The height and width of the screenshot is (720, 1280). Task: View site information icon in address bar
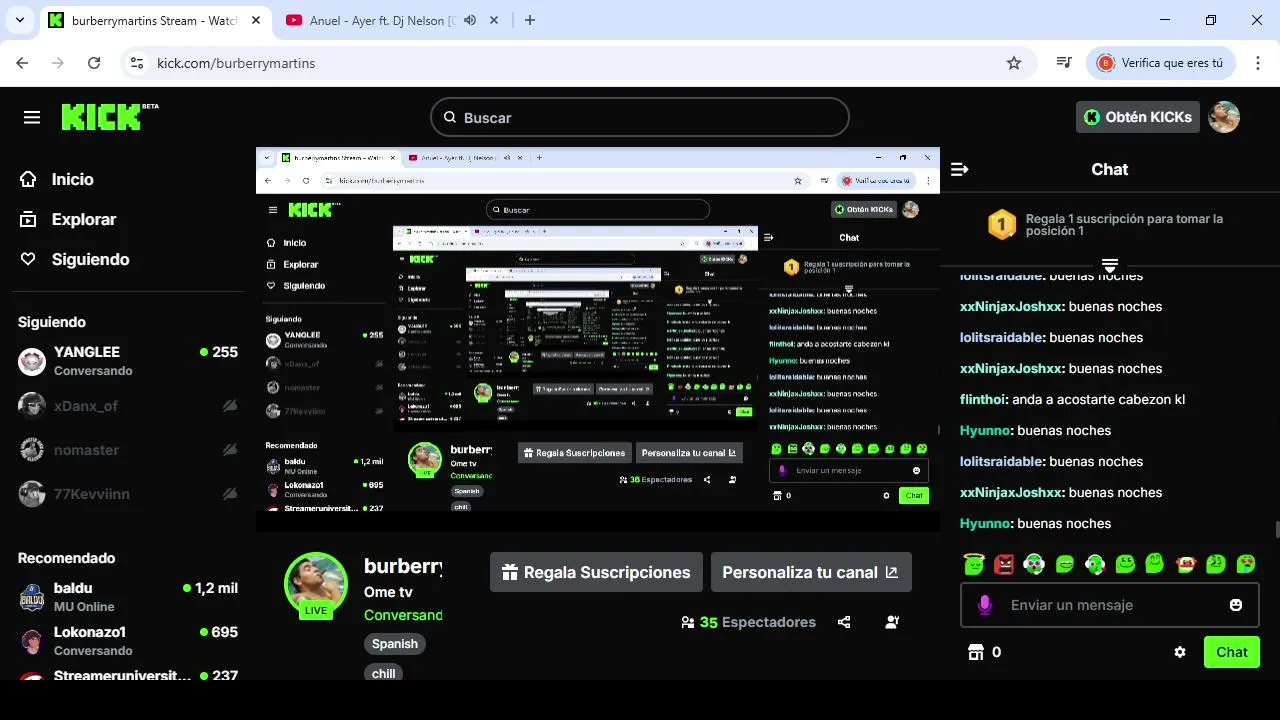point(137,63)
